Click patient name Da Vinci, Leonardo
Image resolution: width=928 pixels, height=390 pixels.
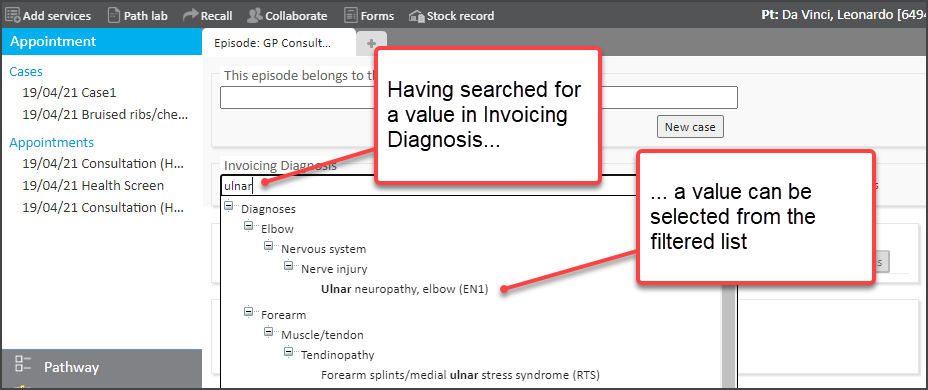[x=837, y=14]
